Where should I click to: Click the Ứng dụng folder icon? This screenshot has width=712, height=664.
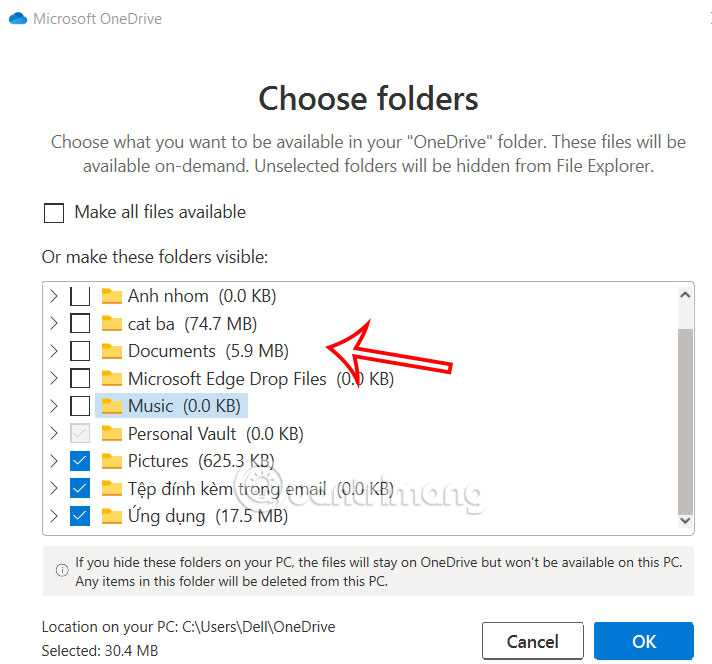coord(111,516)
